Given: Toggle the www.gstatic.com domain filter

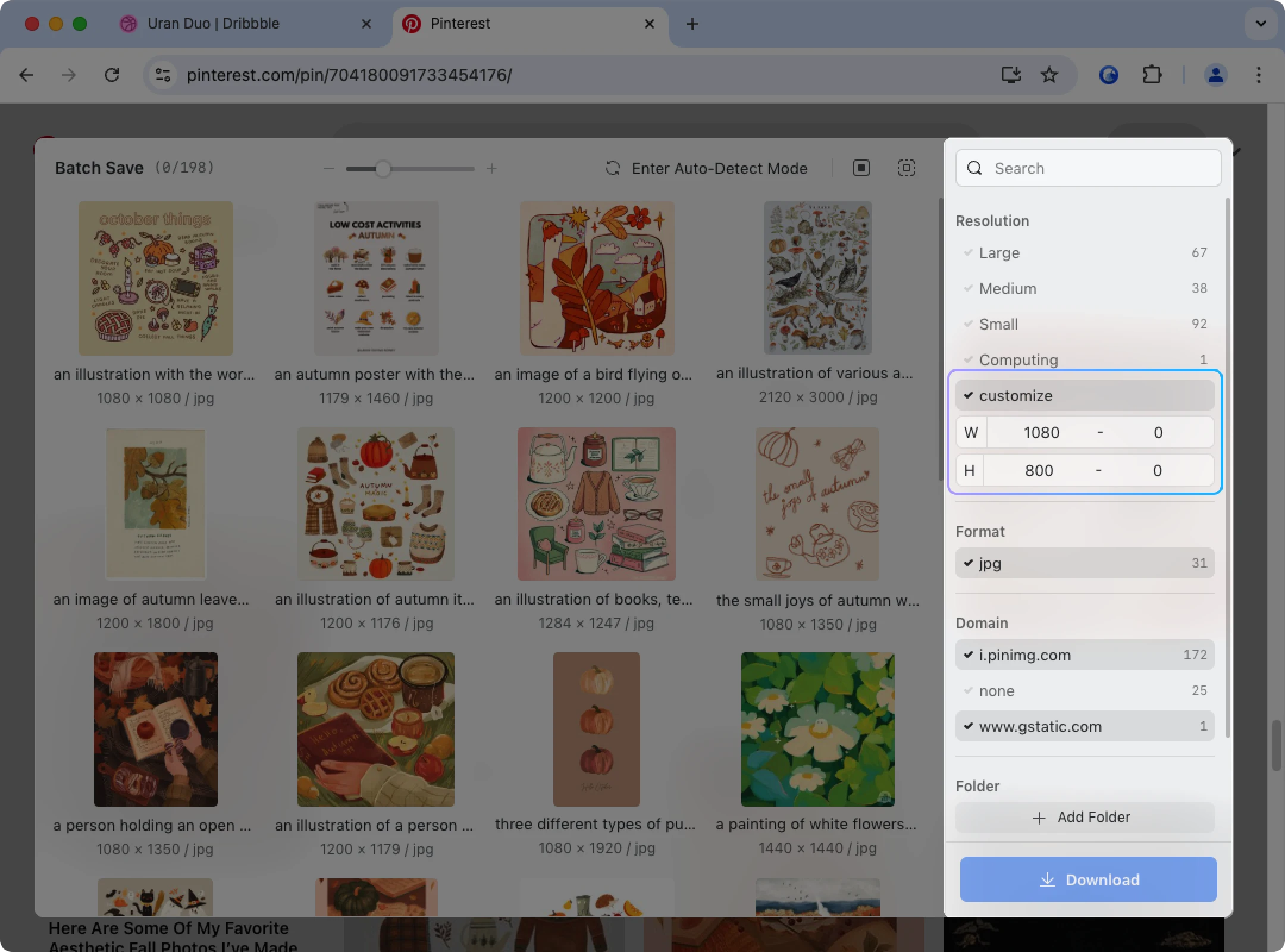Looking at the screenshot, I should [1085, 726].
